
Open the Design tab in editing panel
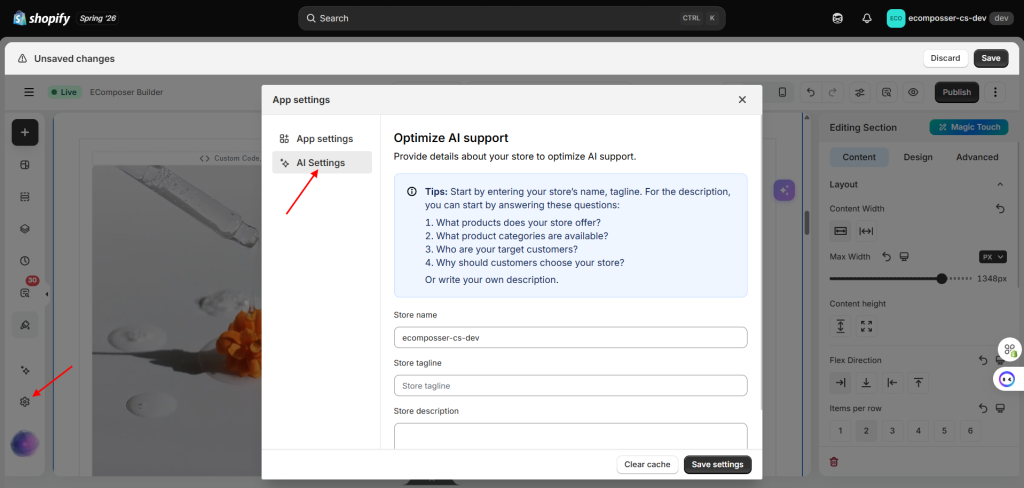click(918, 157)
